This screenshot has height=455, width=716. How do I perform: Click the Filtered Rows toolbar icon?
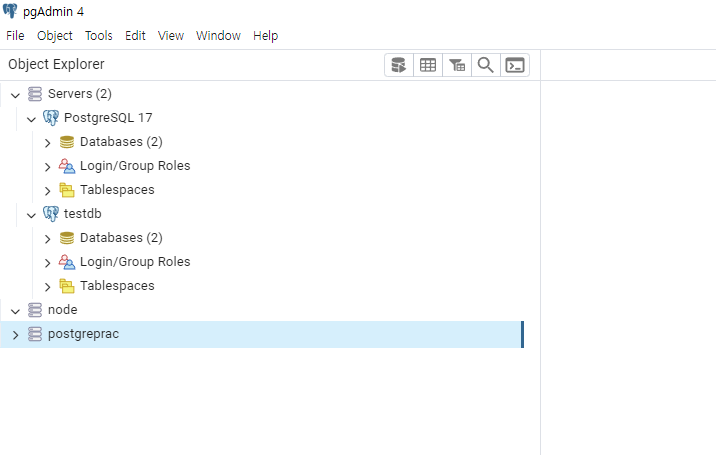click(x=457, y=65)
